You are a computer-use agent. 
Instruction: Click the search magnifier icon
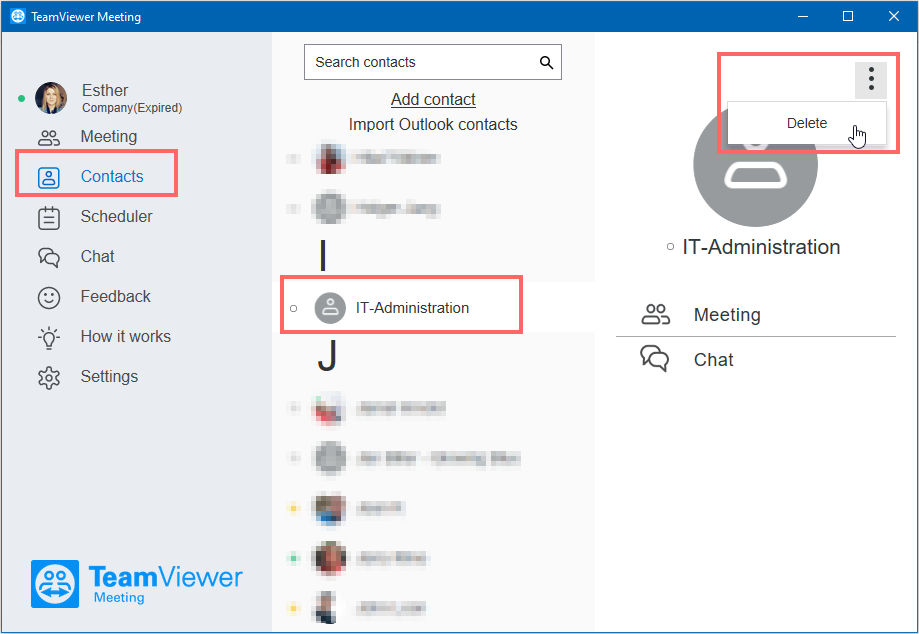pyautogui.click(x=546, y=63)
